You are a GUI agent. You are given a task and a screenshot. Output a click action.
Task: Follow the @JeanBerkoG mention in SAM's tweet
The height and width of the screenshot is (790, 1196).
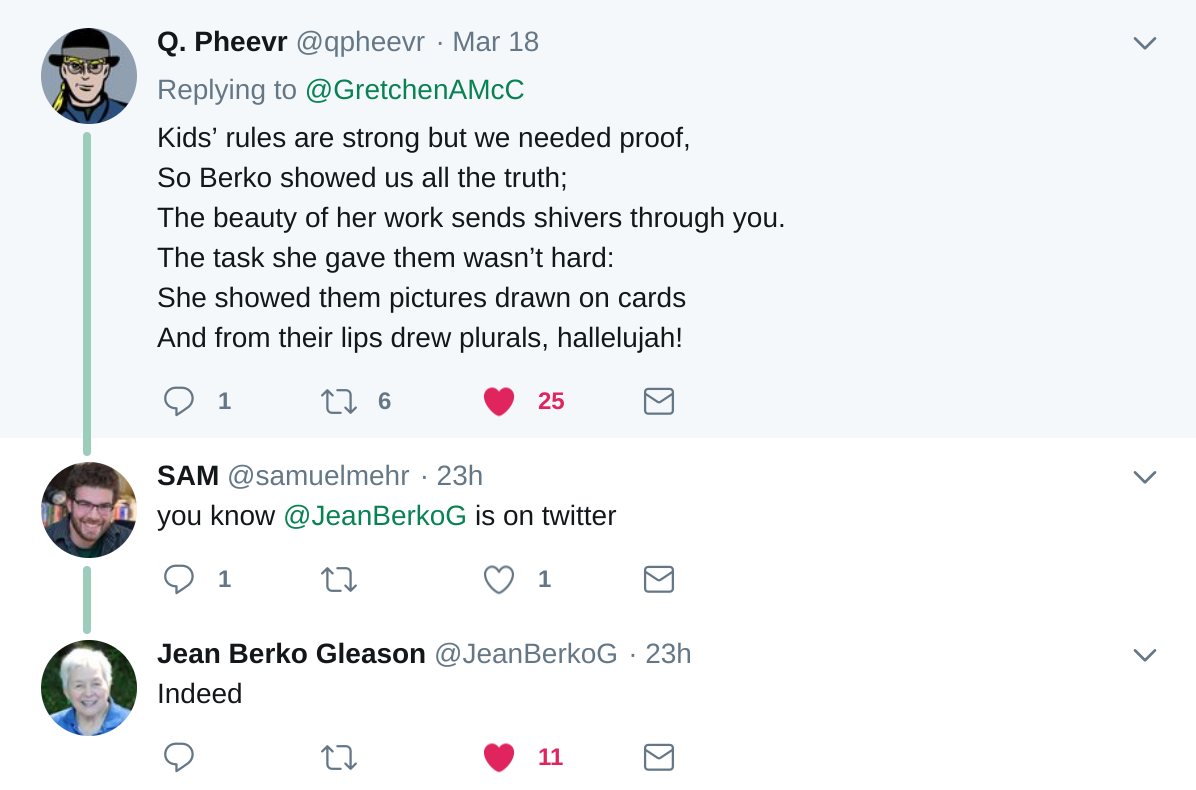[x=375, y=516]
